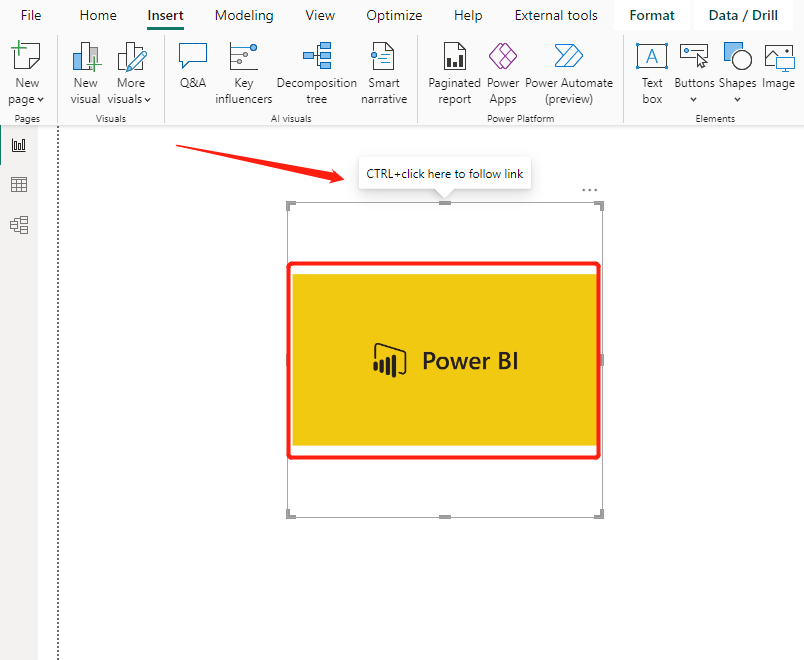Insert a Decomposition tree visual
The image size is (804, 660).
point(316,73)
